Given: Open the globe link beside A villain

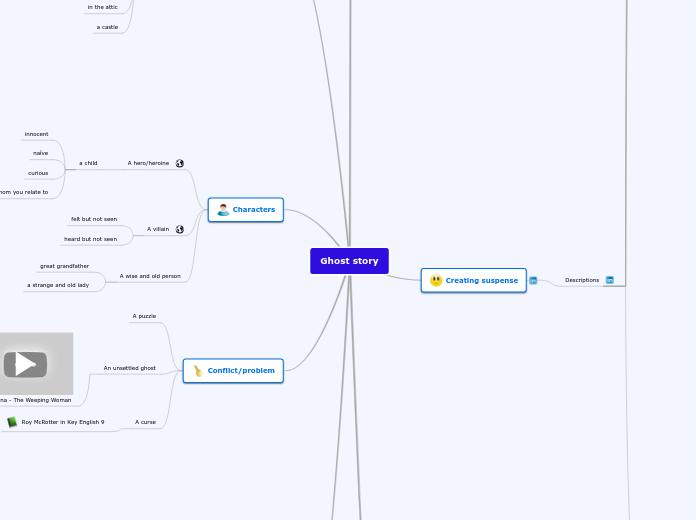Looking at the screenshot, I should pos(180,229).
